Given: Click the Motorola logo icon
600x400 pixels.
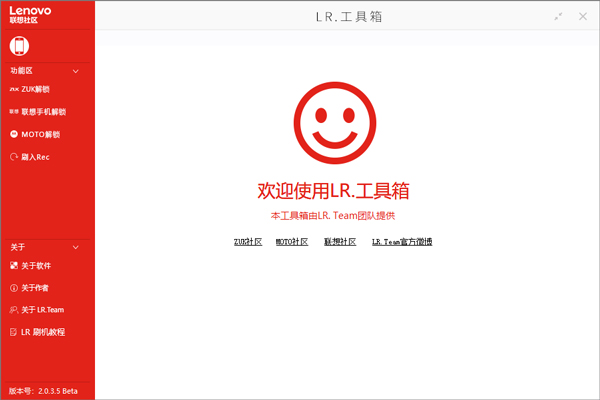Looking at the screenshot, I should pyautogui.click(x=14, y=134).
